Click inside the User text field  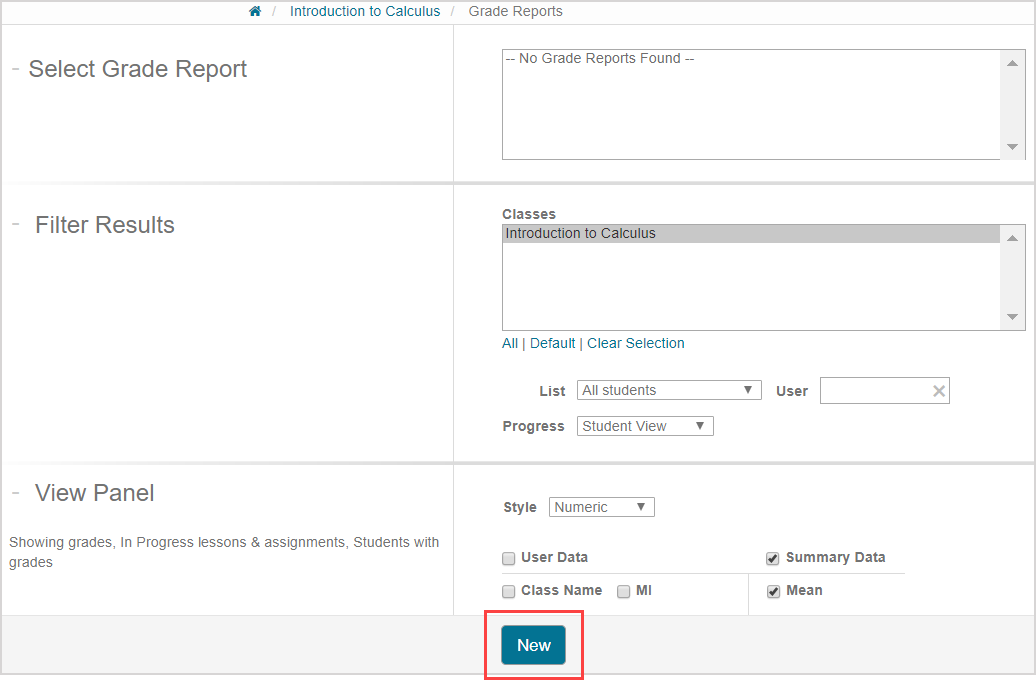[x=875, y=390]
